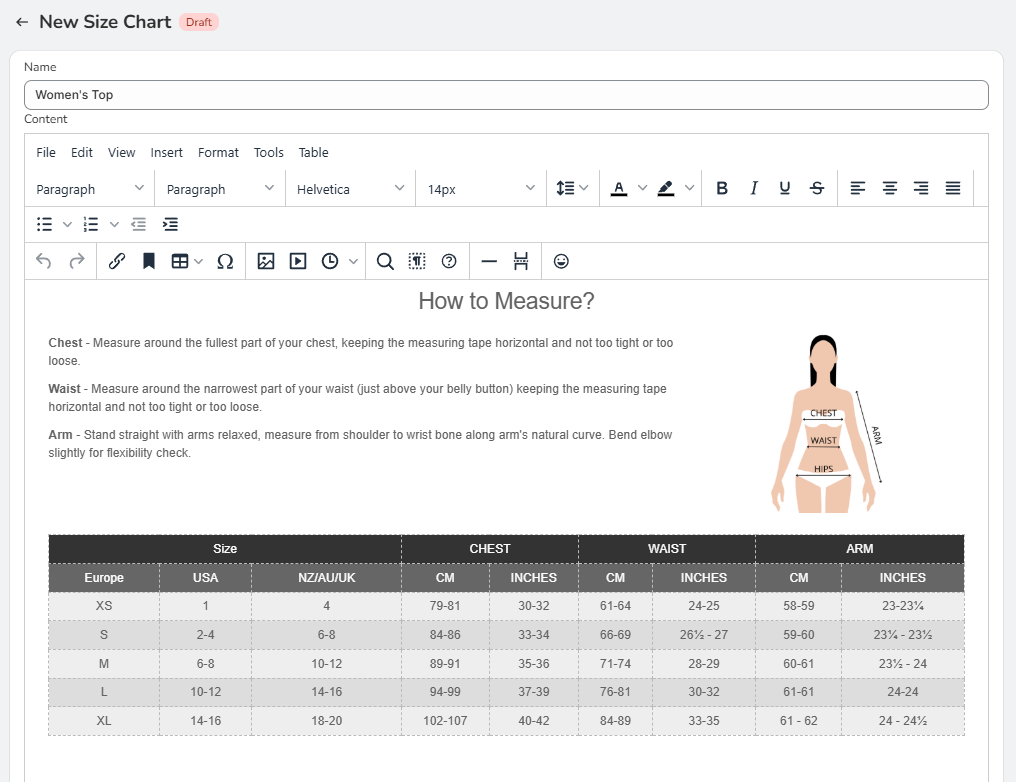Image resolution: width=1016 pixels, height=782 pixels.
Task: Redo the last edit
Action: 76,261
